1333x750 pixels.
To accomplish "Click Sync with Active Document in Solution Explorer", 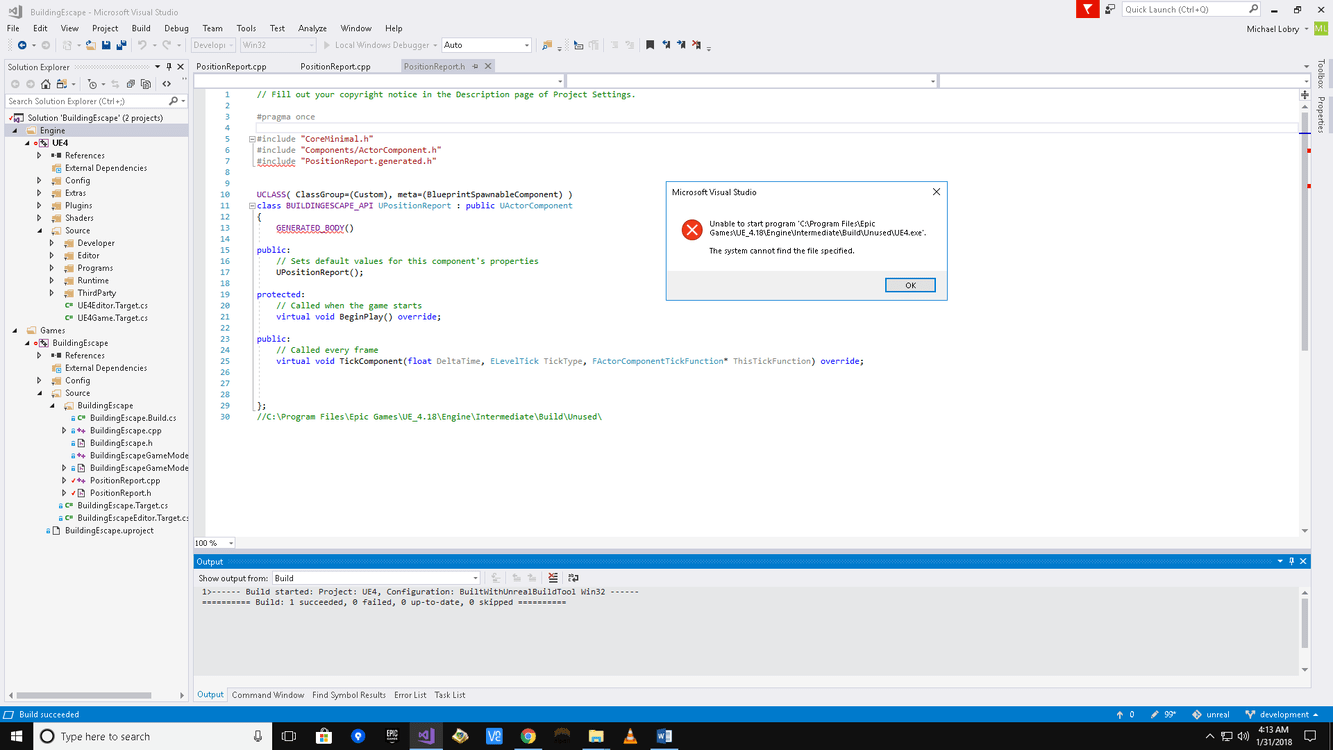I will tap(116, 84).
